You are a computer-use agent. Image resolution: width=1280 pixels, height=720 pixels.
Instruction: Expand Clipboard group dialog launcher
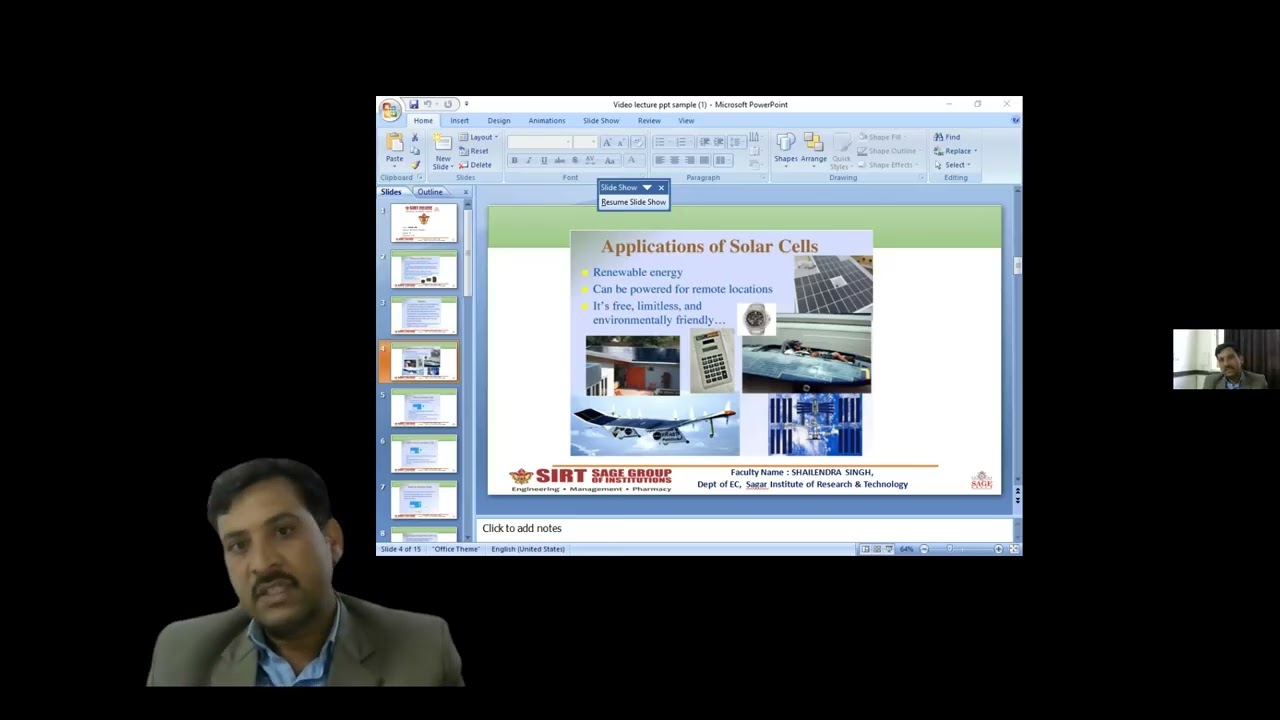pyautogui.click(x=420, y=178)
